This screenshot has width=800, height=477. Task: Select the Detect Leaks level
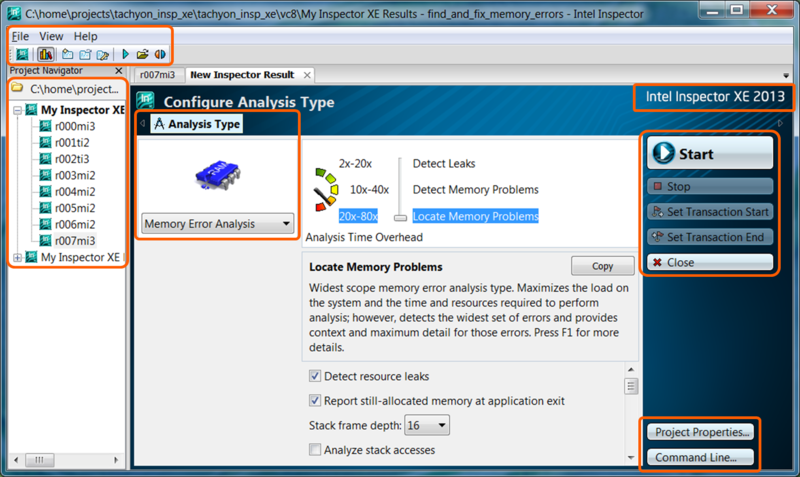pos(444,164)
